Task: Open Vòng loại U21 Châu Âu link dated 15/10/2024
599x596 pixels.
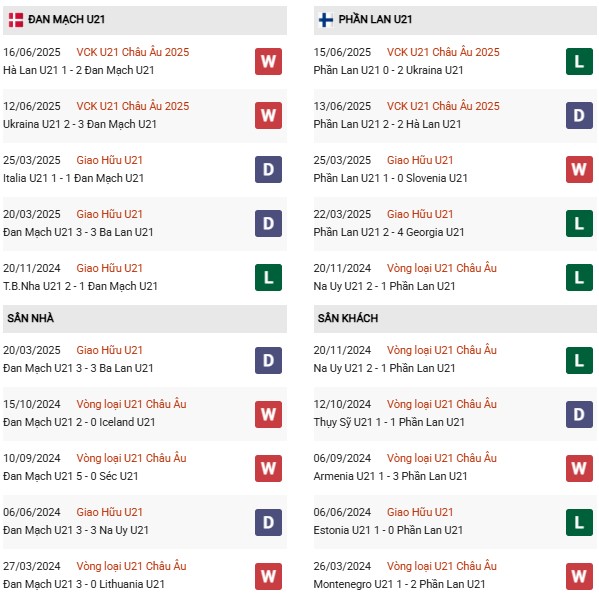Action: [131, 404]
